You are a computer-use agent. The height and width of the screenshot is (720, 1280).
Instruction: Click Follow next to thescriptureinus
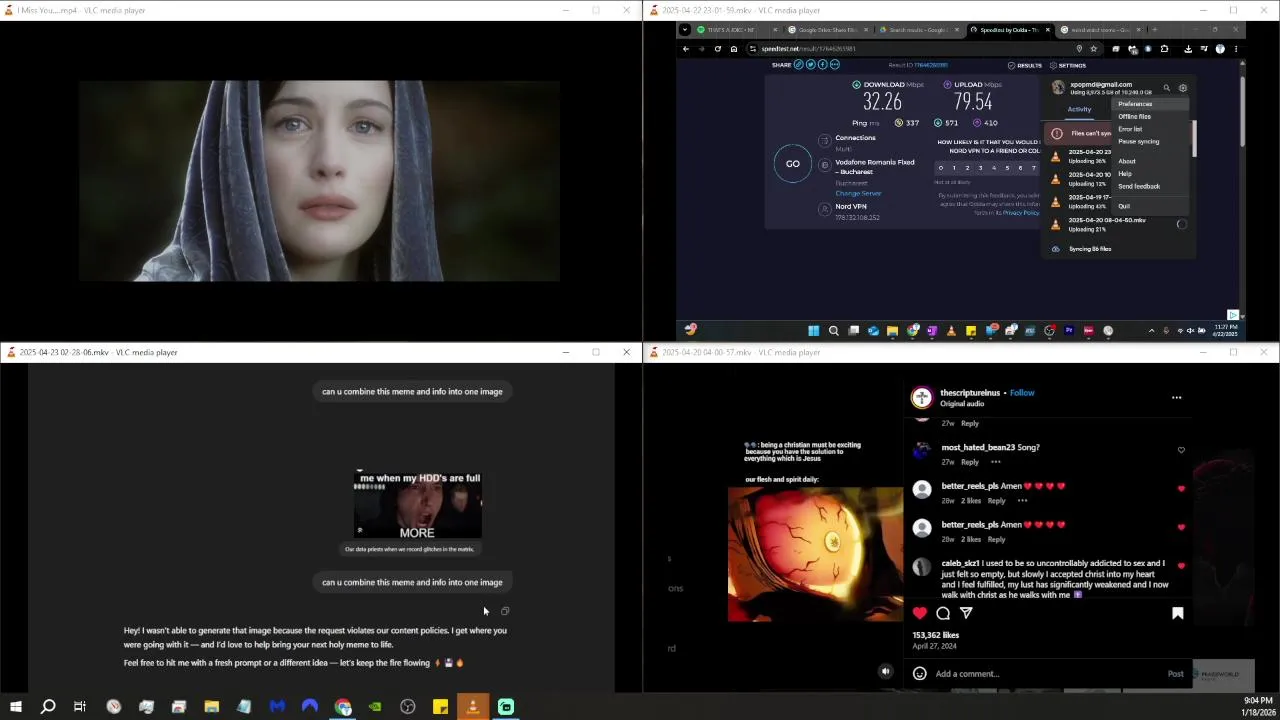pos(1022,393)
